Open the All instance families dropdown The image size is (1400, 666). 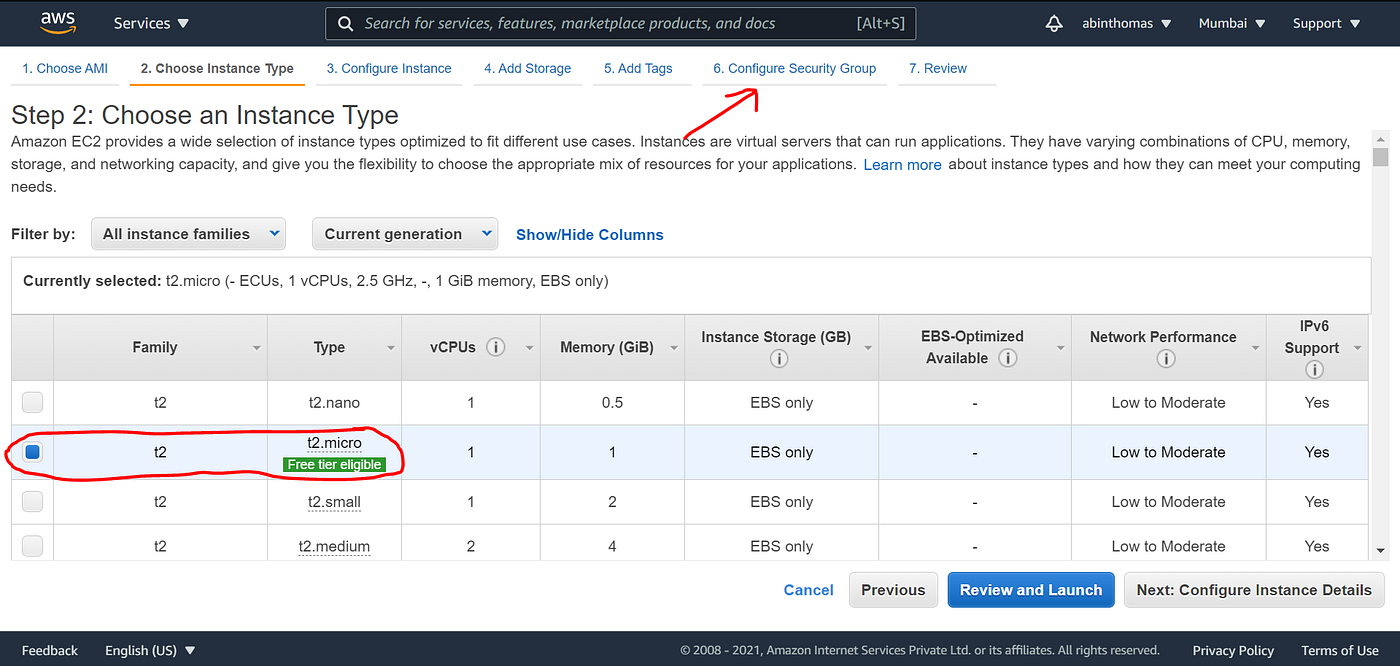[189, 234]
